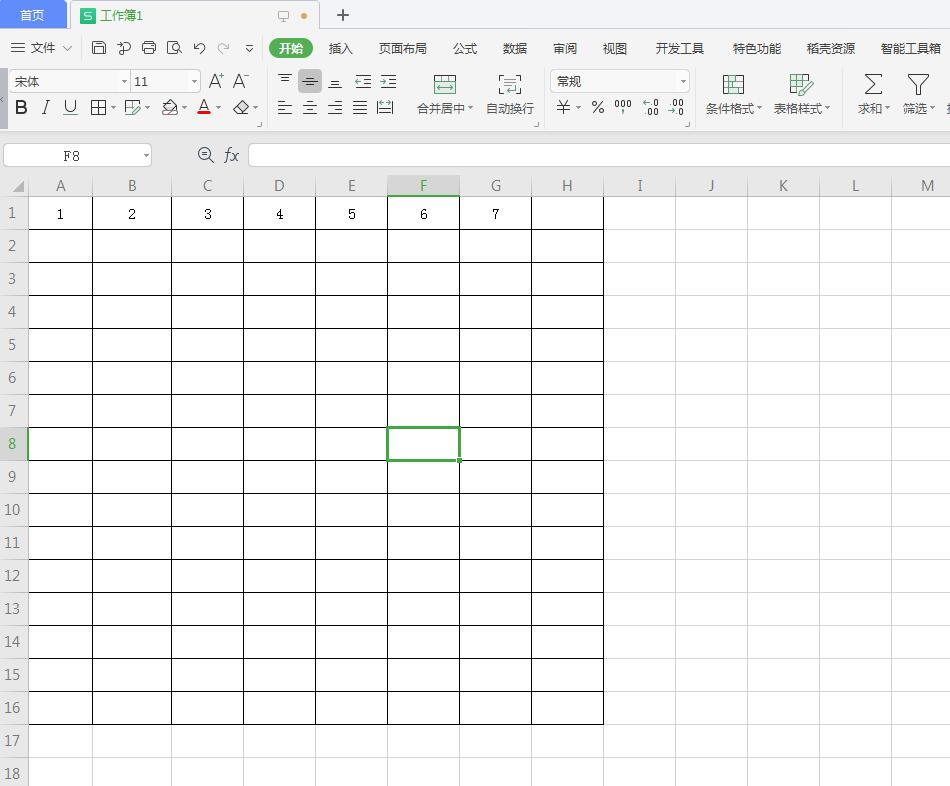
Task: Click the 合并居中 button
Action: pos(444,94)
